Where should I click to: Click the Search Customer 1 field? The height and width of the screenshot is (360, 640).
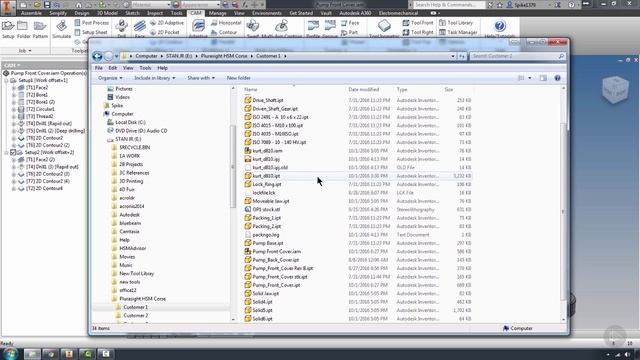tap(518, 56)
